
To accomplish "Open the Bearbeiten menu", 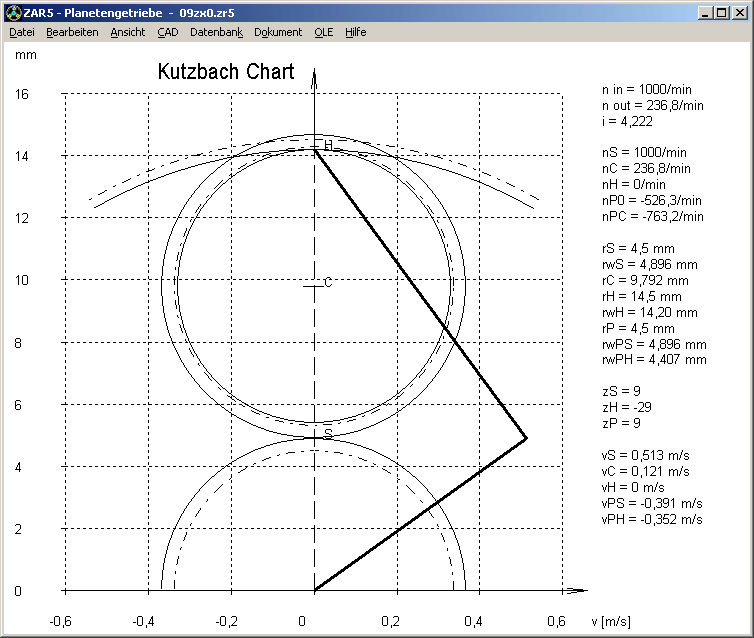I will click(72, 32).
